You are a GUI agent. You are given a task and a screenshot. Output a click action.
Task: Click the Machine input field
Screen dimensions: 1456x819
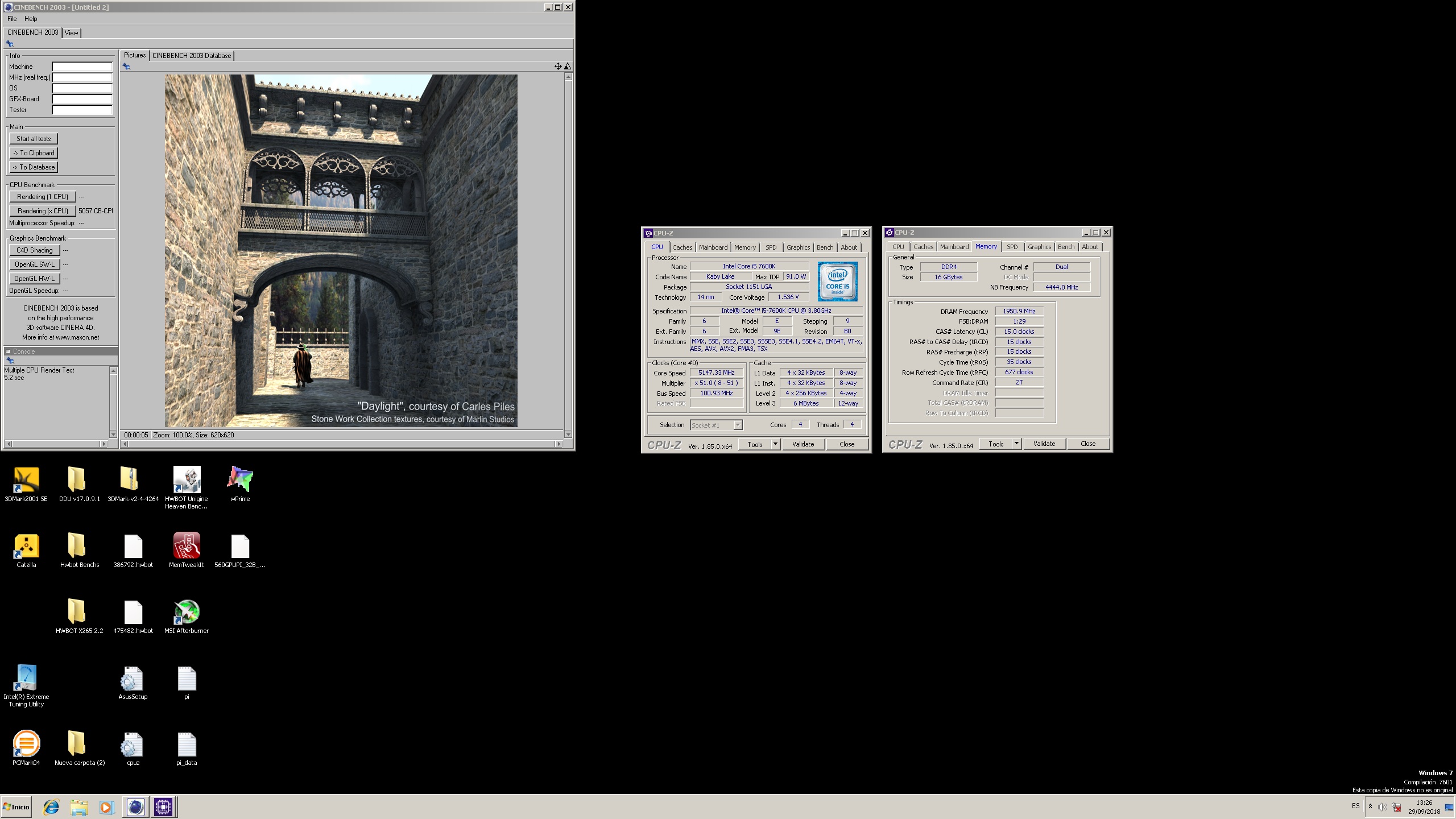(x=82, y=67)
